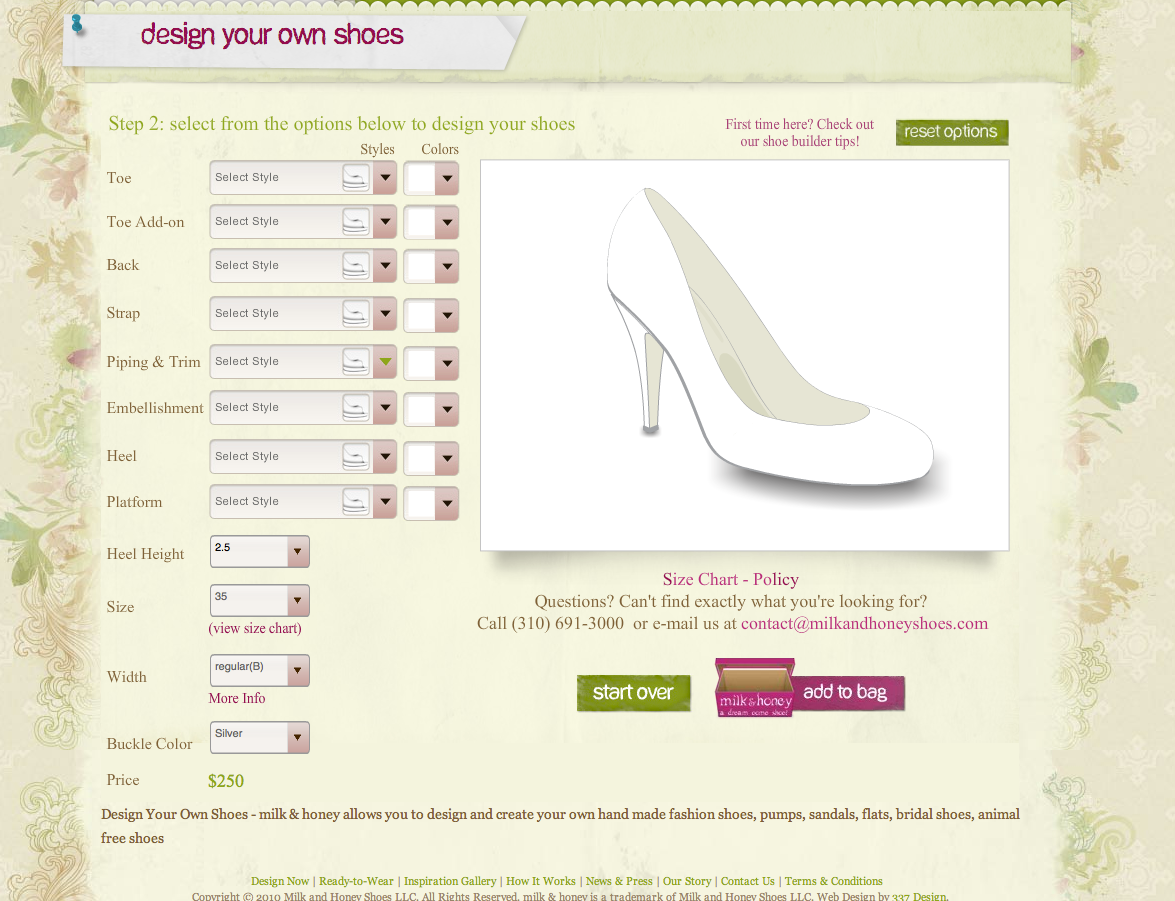Open the Strap style dropdown
This screenshot has height=901, width=1175.
click(x=385, y=314)
